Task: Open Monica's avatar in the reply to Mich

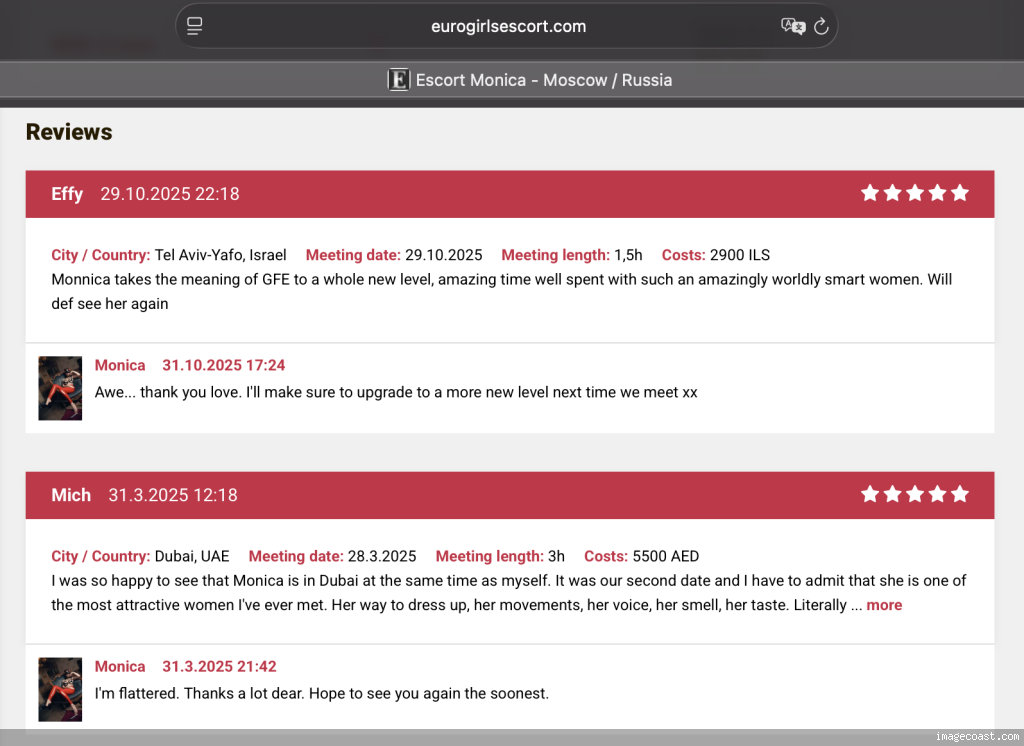Action: [60, 689]
